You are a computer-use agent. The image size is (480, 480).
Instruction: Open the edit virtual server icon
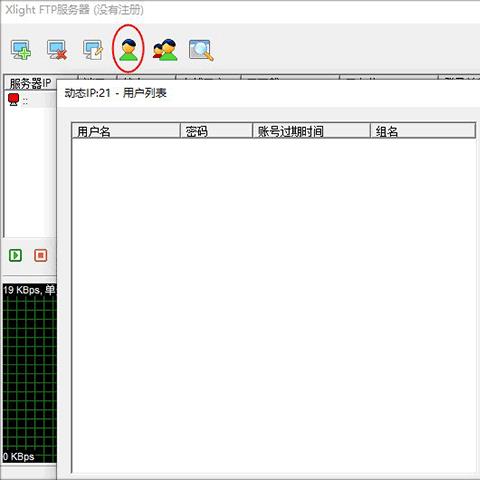93,50
